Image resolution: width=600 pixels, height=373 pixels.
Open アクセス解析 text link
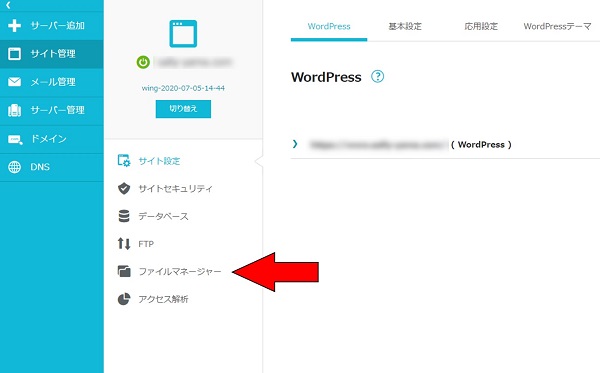pos(163,299)
